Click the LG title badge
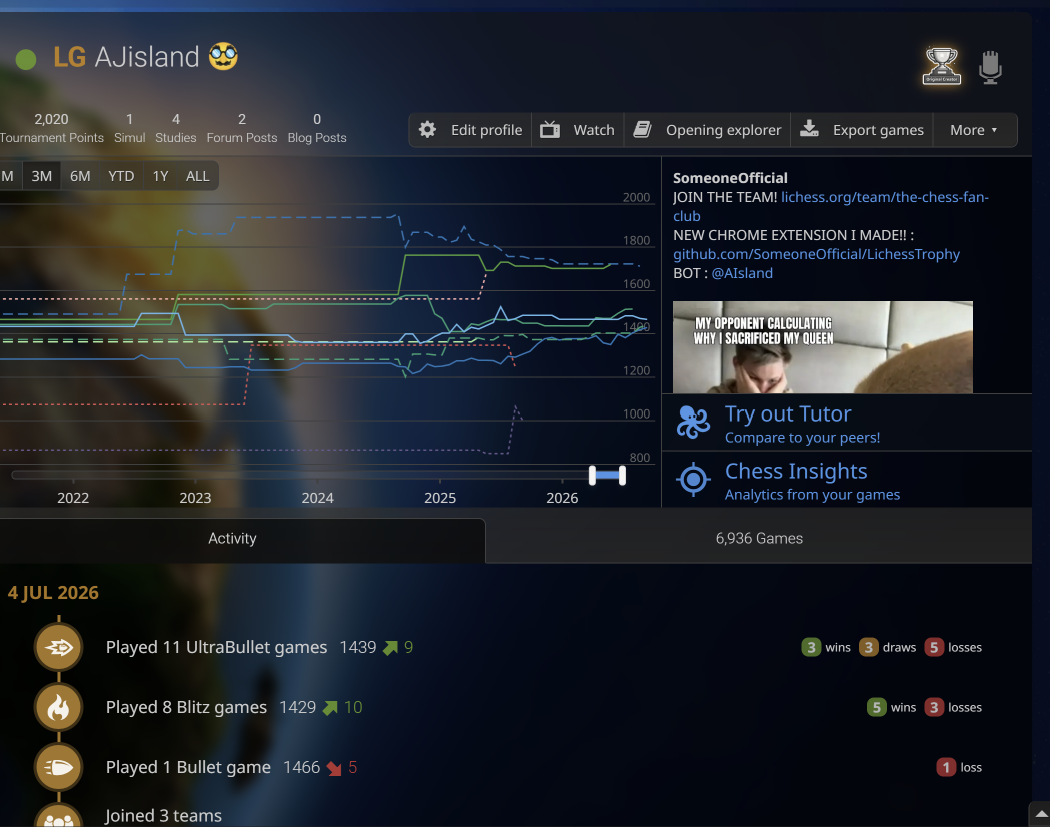Image resolution: width=1050 pixels, height=828 pixels. pos(70,57)
